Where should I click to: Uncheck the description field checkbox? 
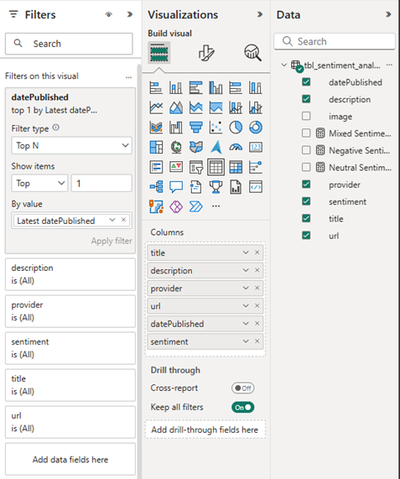(x=306, y=99)
